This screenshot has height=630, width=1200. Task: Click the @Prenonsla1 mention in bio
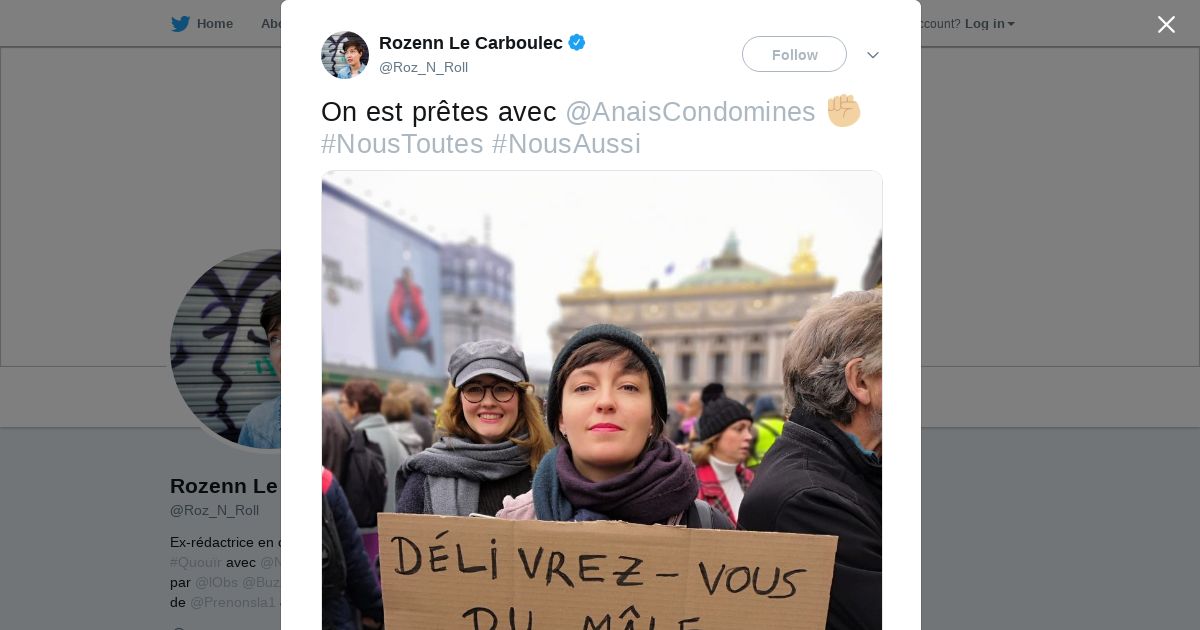pyautogui.click(x=234, y=602)
